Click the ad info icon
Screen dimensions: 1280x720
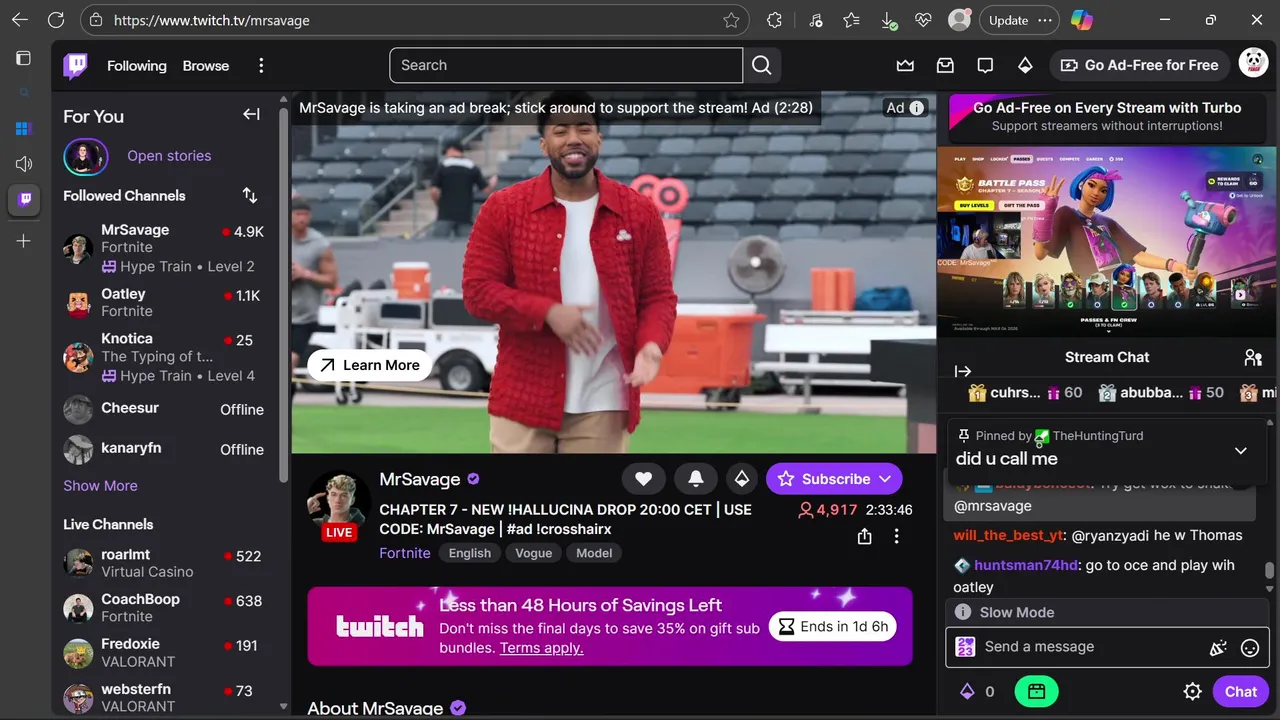(x=917, y=108)
